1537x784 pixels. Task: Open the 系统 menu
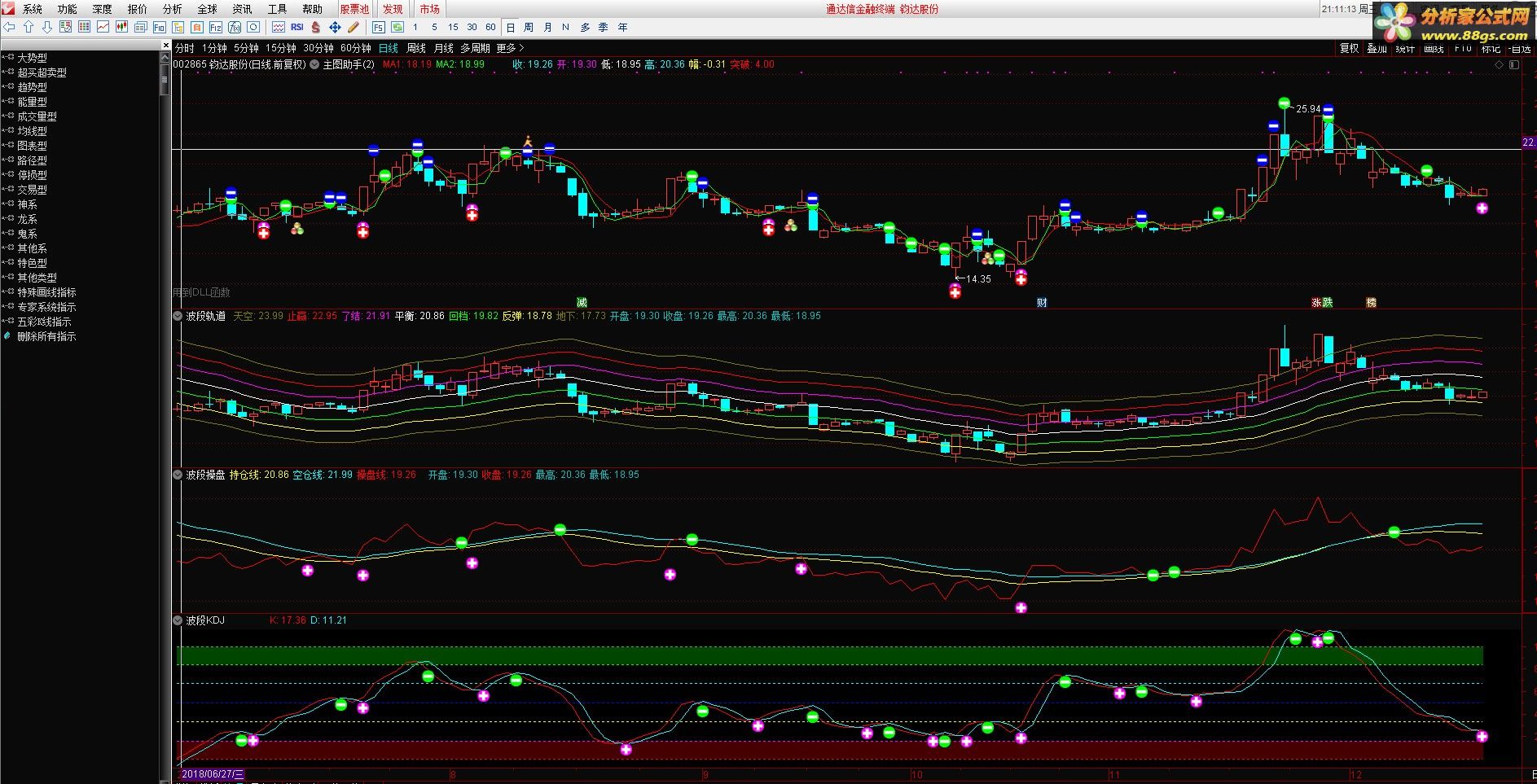(33, 9)
